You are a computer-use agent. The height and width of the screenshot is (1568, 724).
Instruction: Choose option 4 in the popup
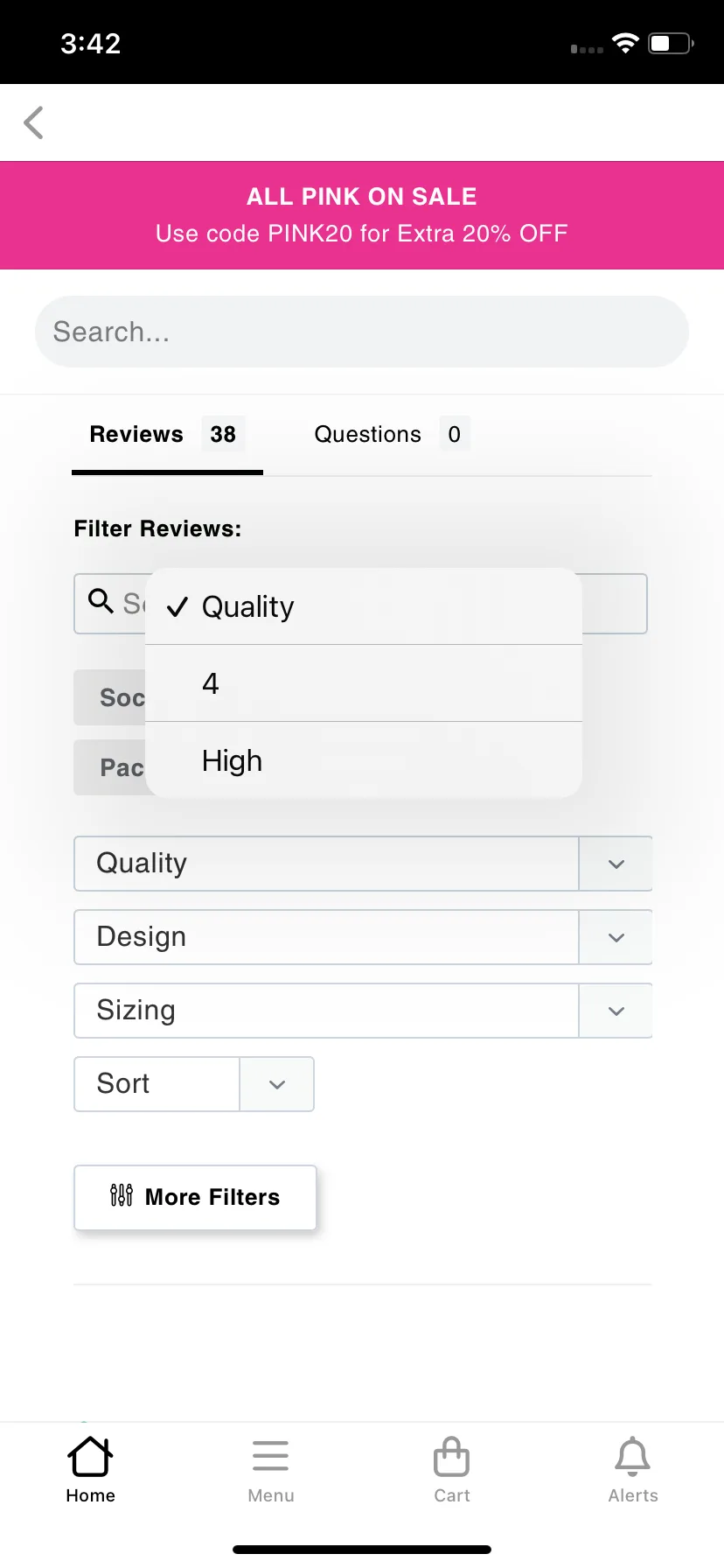[364, 683]
